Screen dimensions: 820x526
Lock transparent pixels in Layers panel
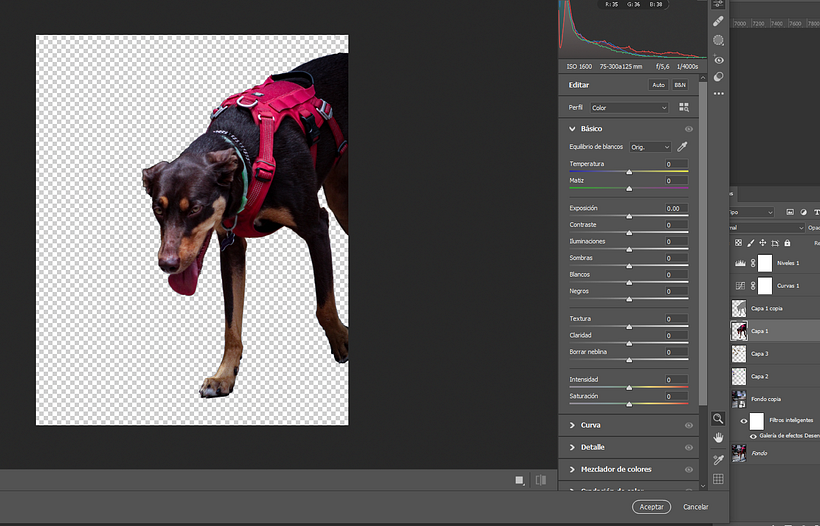738,243
